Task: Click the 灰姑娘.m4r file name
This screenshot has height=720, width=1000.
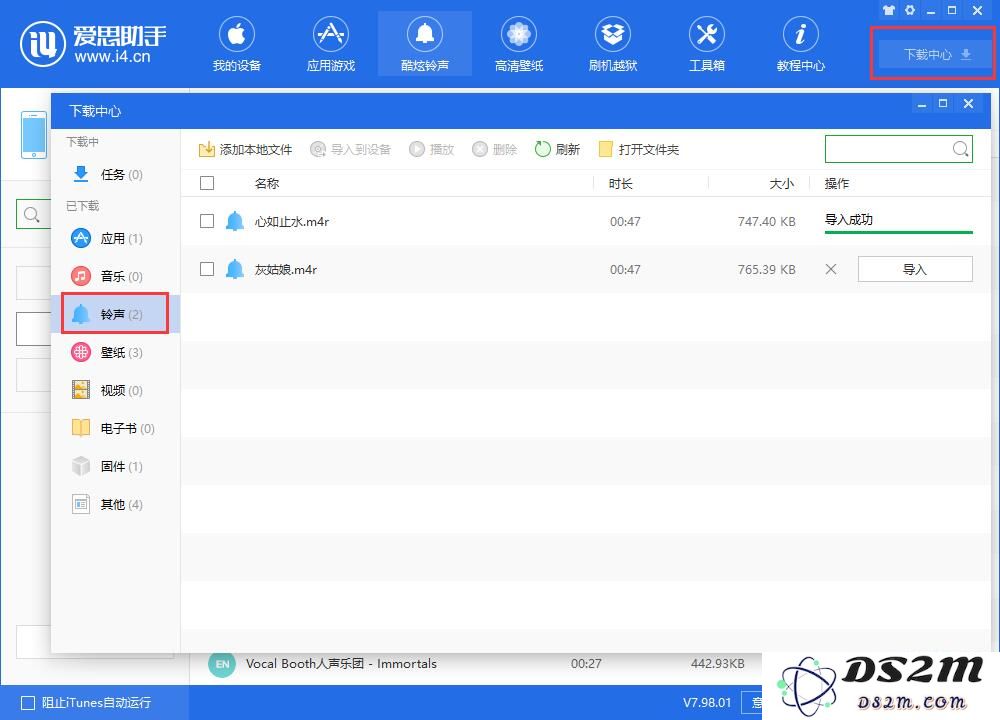Action: pos(286,269)
